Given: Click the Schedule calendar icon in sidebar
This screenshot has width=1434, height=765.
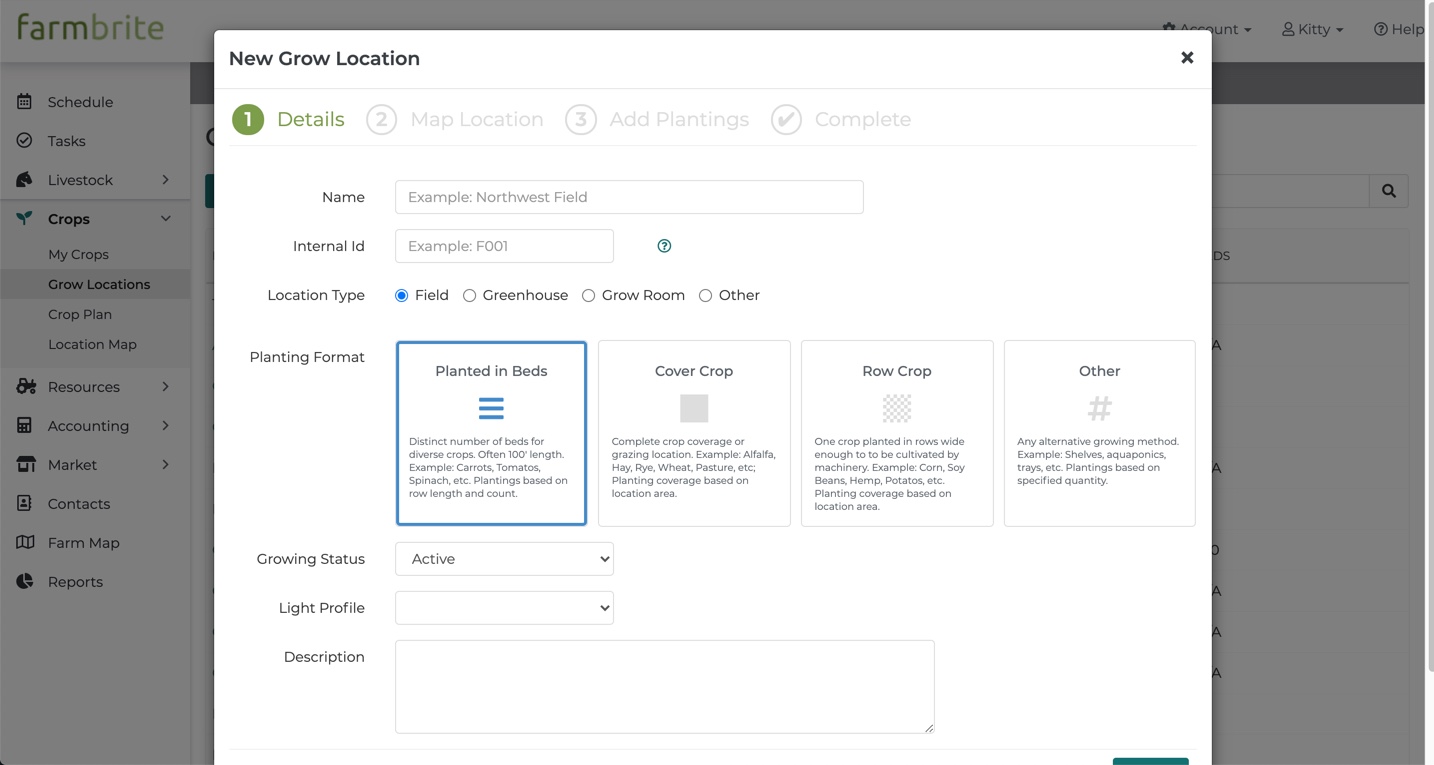Looking at the screenshot, I should coord(25,102).
